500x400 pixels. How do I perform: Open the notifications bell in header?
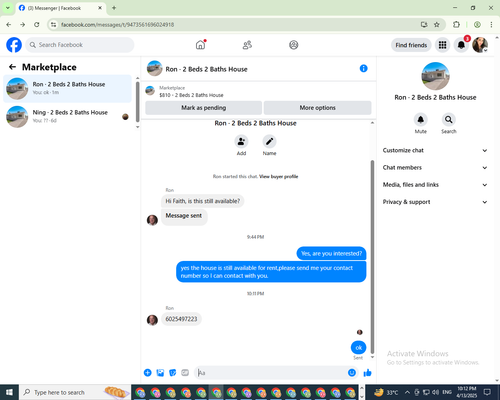click(x=461, y=45)
